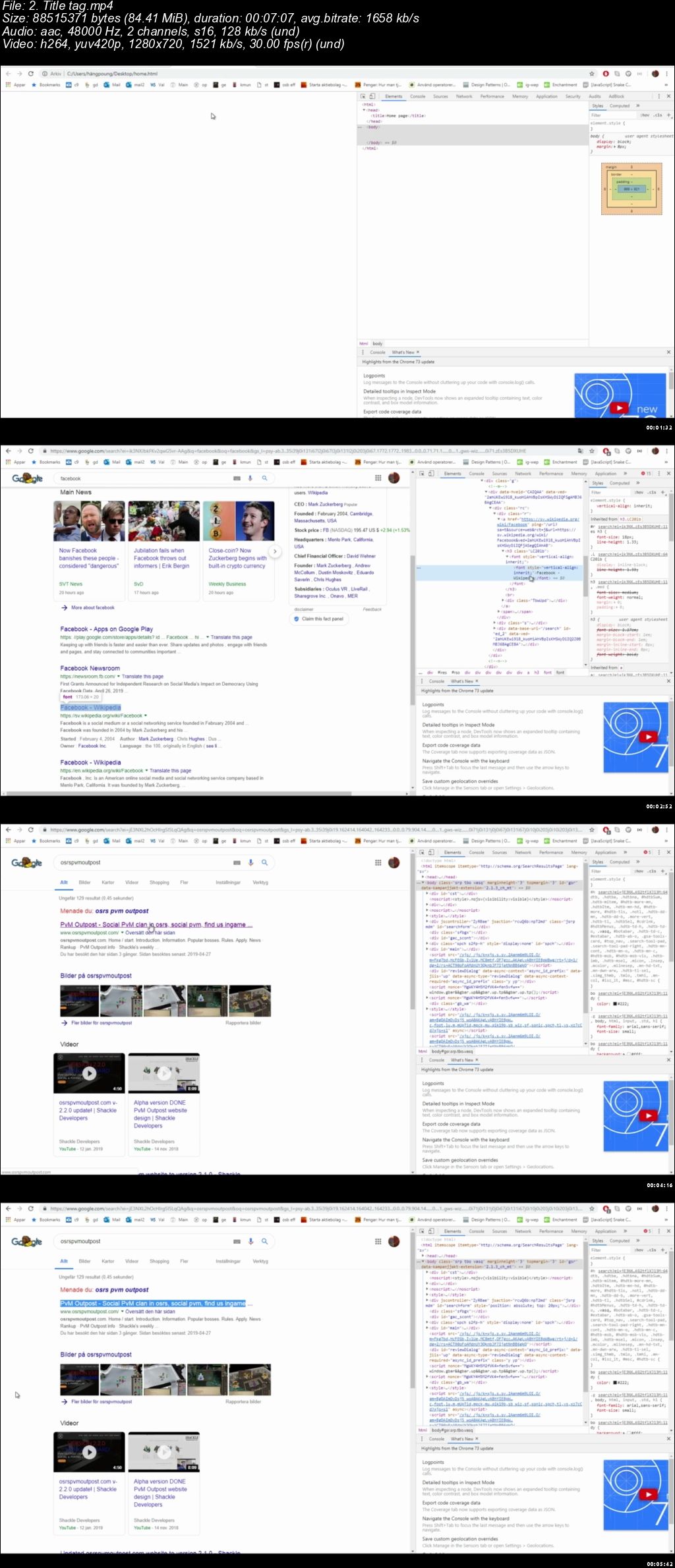Open Facebook - Apps on Google Play result

click(106, 629)
